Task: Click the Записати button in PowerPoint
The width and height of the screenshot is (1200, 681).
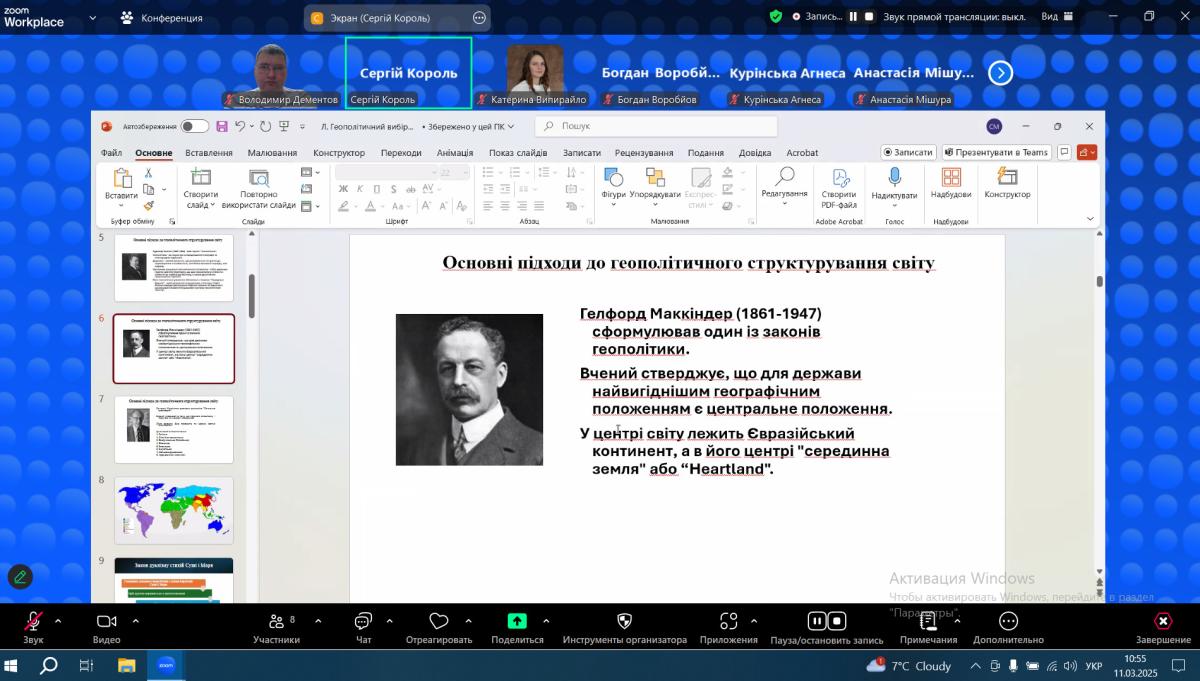Action: click(908, 153)
